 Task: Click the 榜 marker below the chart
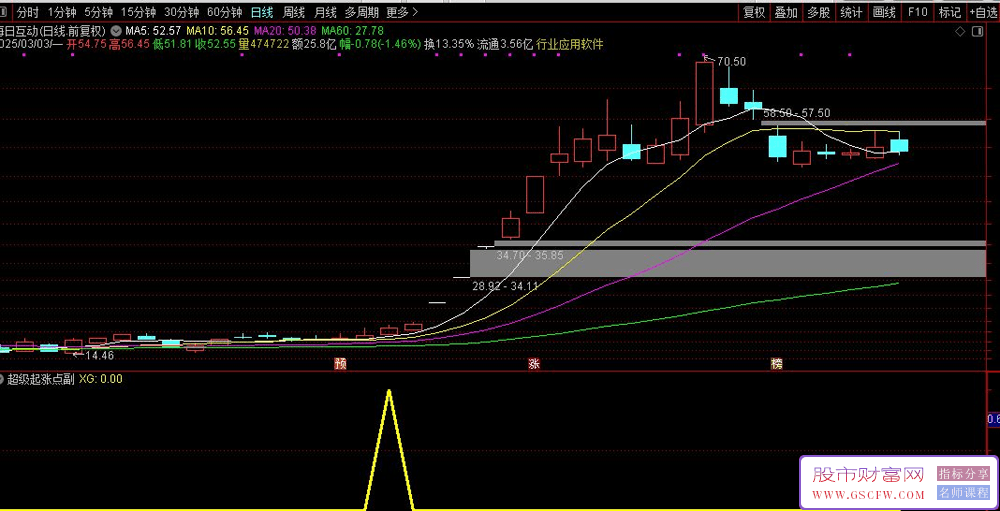776,364
